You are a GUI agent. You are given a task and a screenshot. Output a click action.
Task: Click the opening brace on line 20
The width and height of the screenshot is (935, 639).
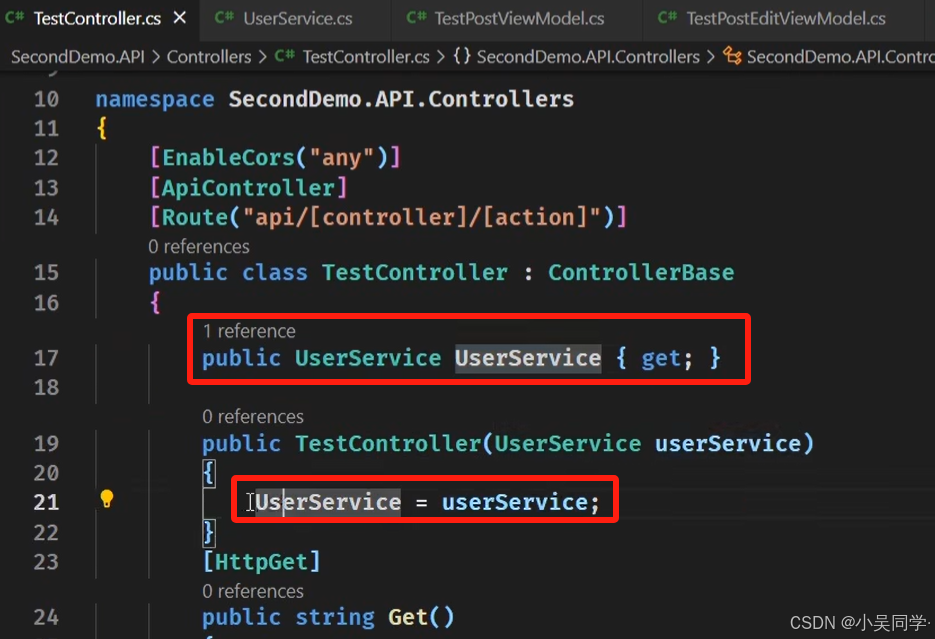pyautogui.click(x=209, y=473)
